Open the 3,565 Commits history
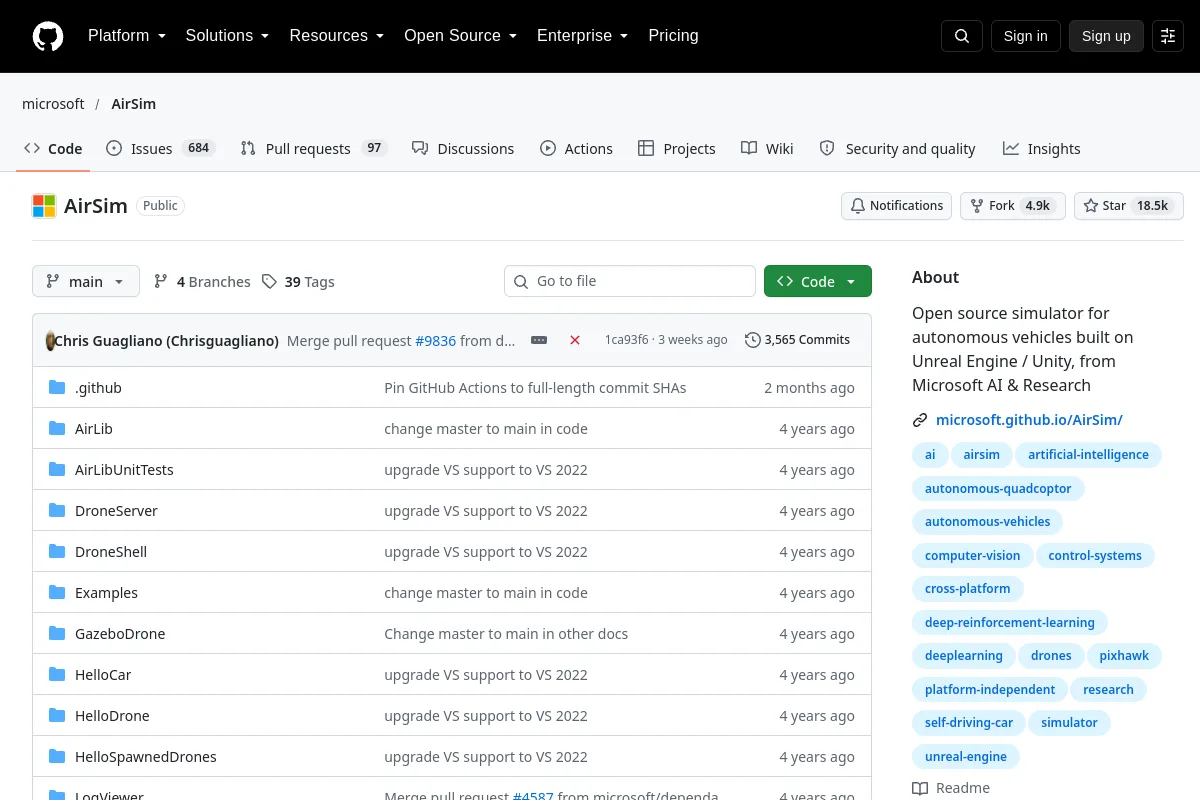This screenshot has height=800, width=1200. point(797,340)
